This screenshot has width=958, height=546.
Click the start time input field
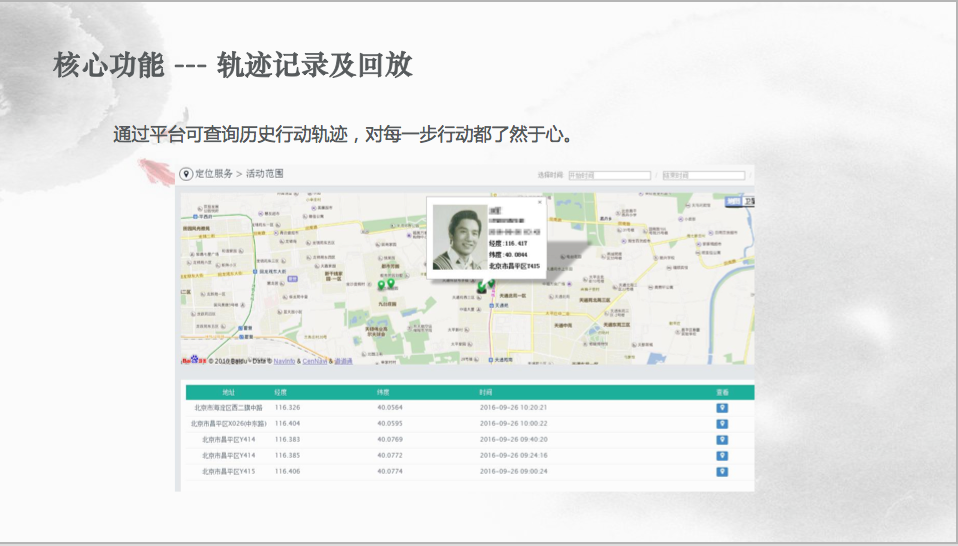click(x=608, y=175)
